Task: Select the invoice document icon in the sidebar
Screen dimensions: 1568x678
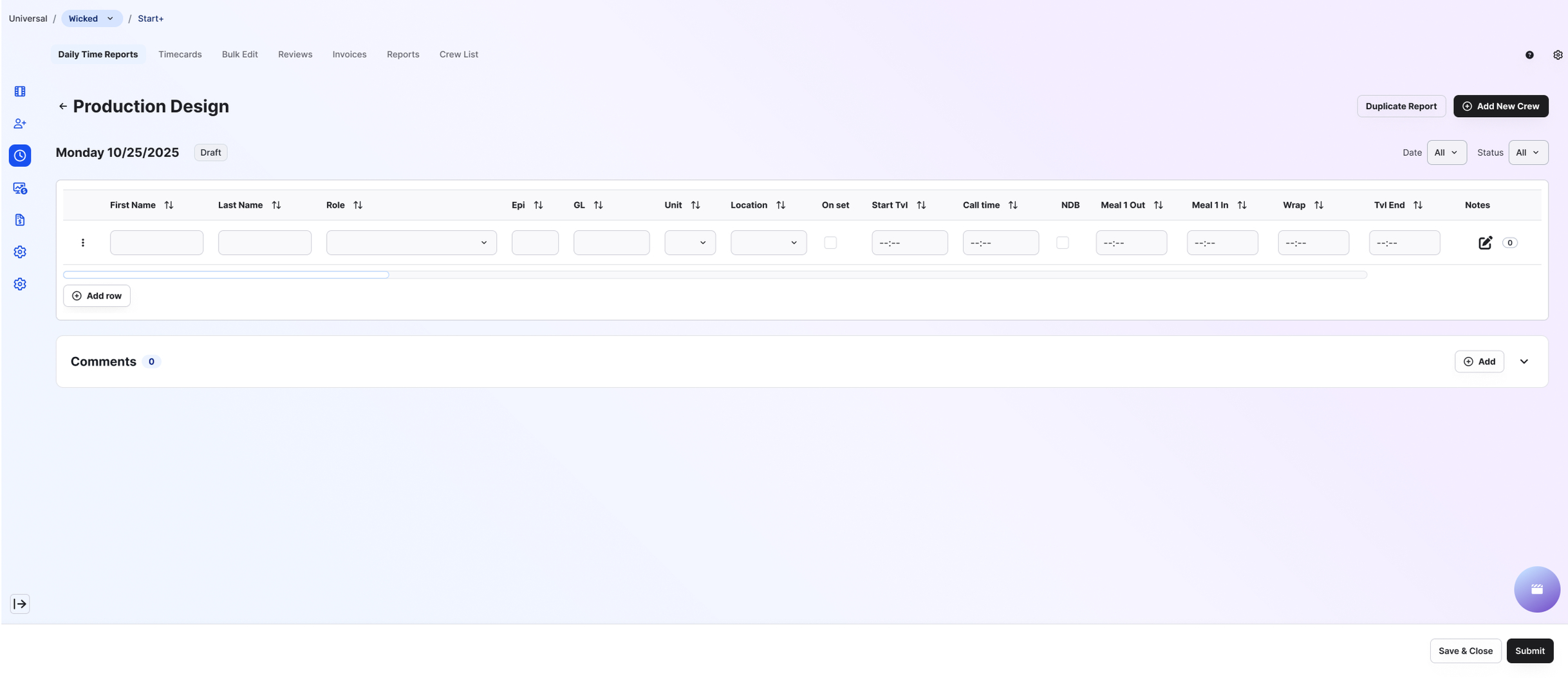Action: 19,219
